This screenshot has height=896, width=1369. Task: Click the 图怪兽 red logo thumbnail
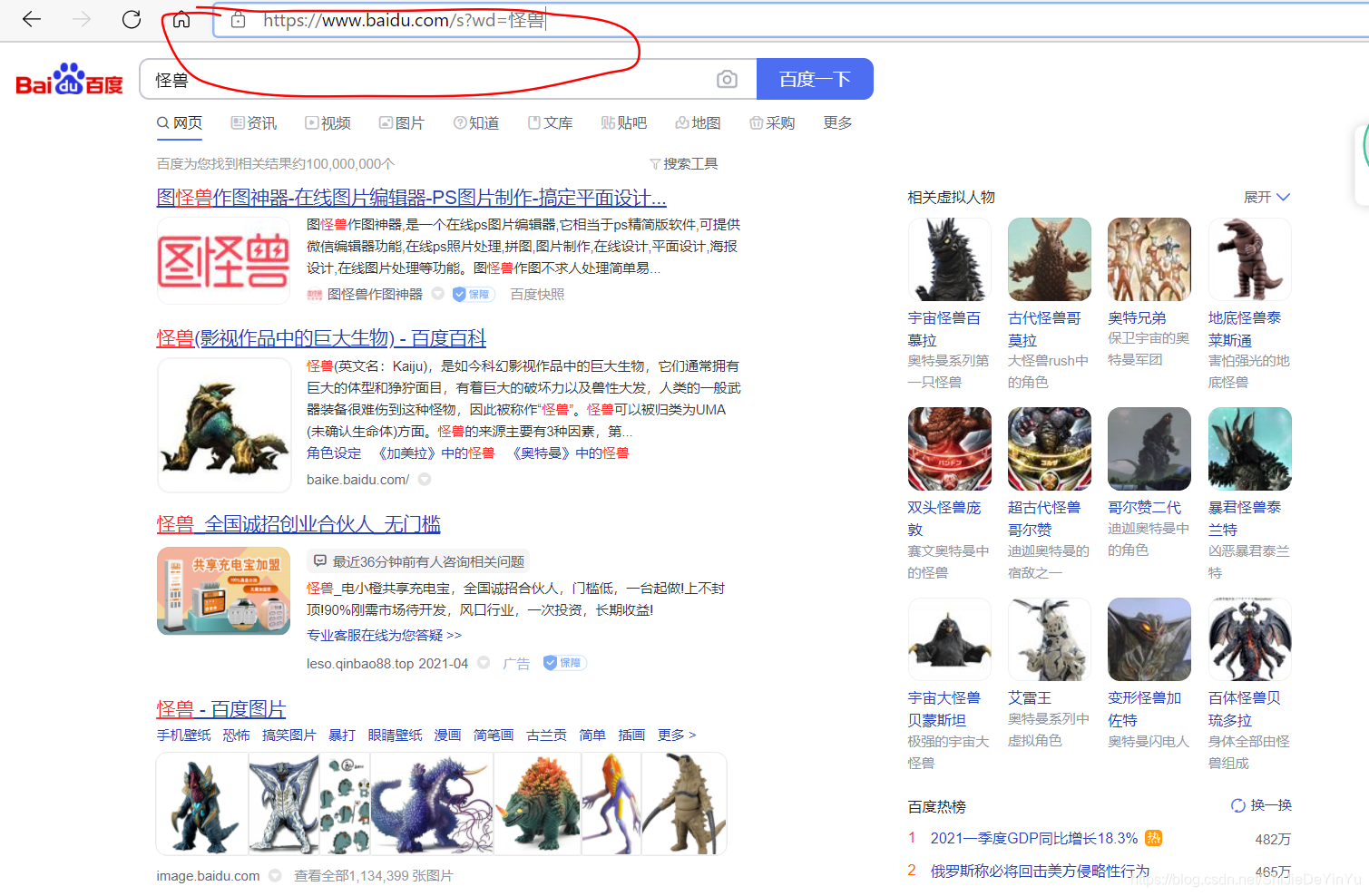pyautogui.click(x=223, y=260)
